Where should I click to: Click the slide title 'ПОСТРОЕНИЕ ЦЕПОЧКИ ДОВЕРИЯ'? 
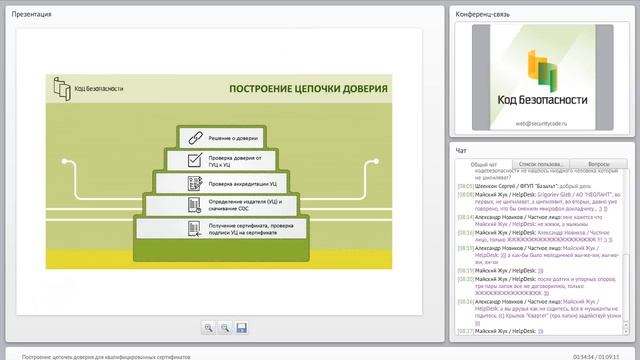coord(308,89)
